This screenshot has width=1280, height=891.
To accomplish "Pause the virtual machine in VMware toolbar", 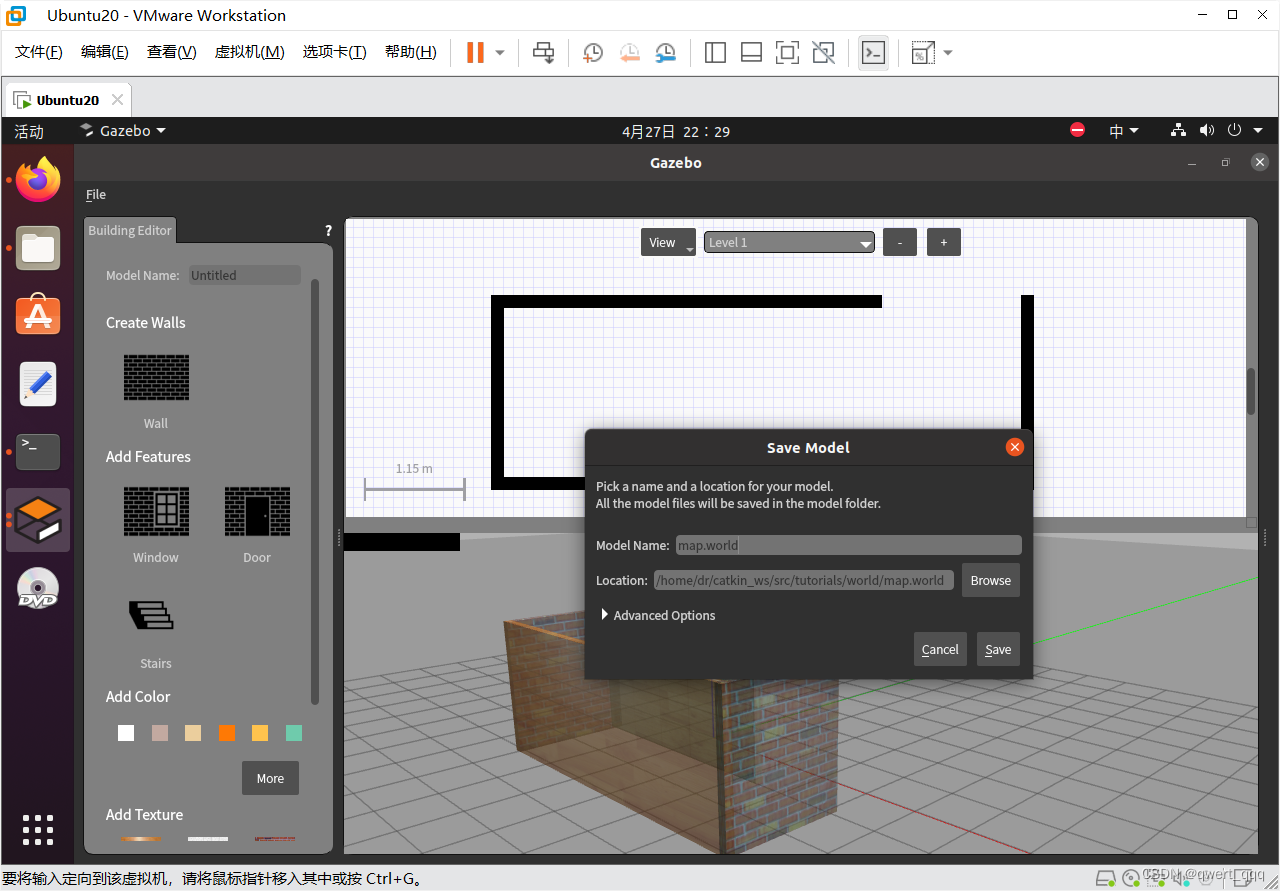I will click(x=475, y=53).
